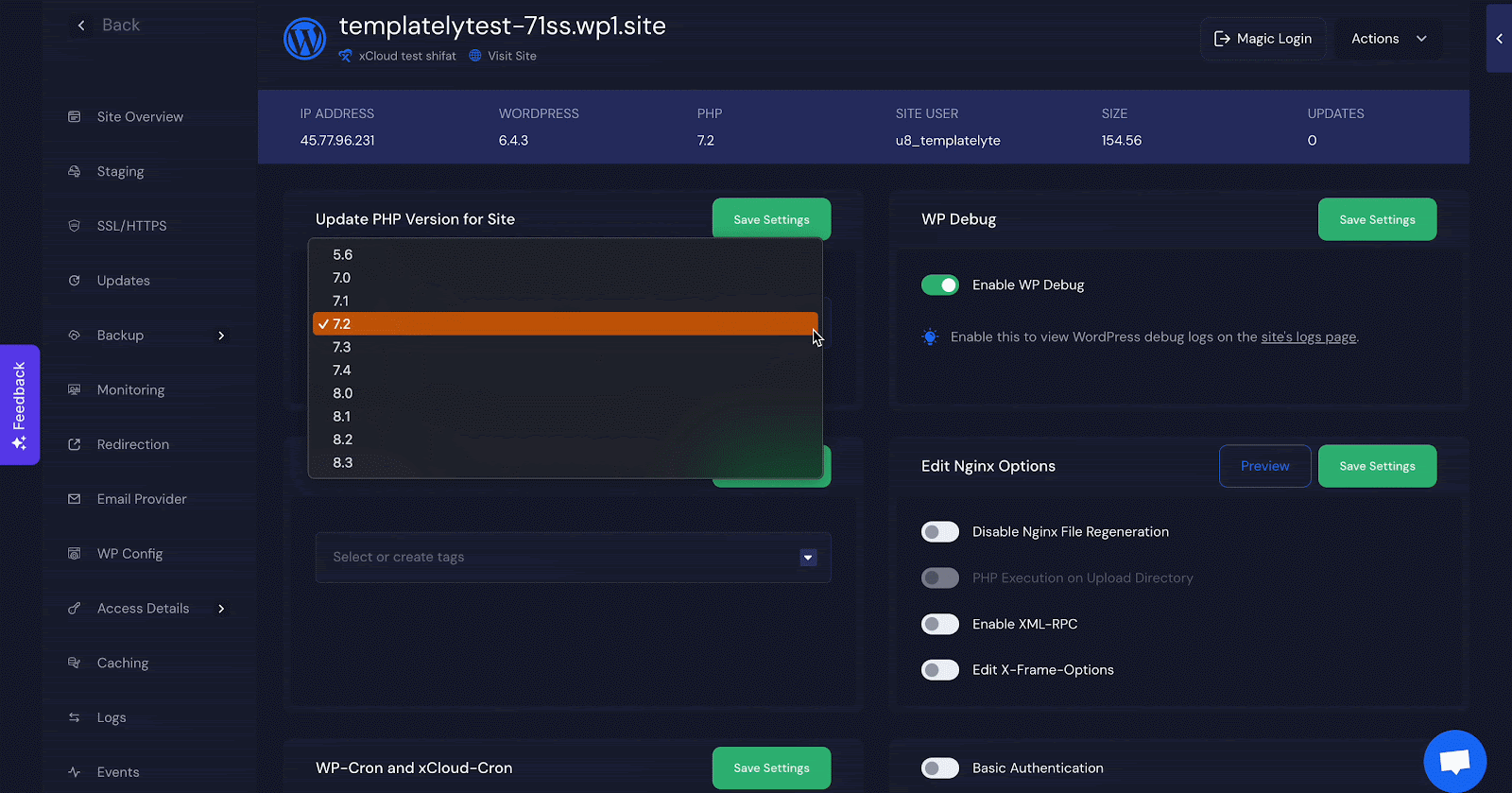1512x793 pixels.
Task: Select PHP version 8.2 from list
Action: point(565,440)
